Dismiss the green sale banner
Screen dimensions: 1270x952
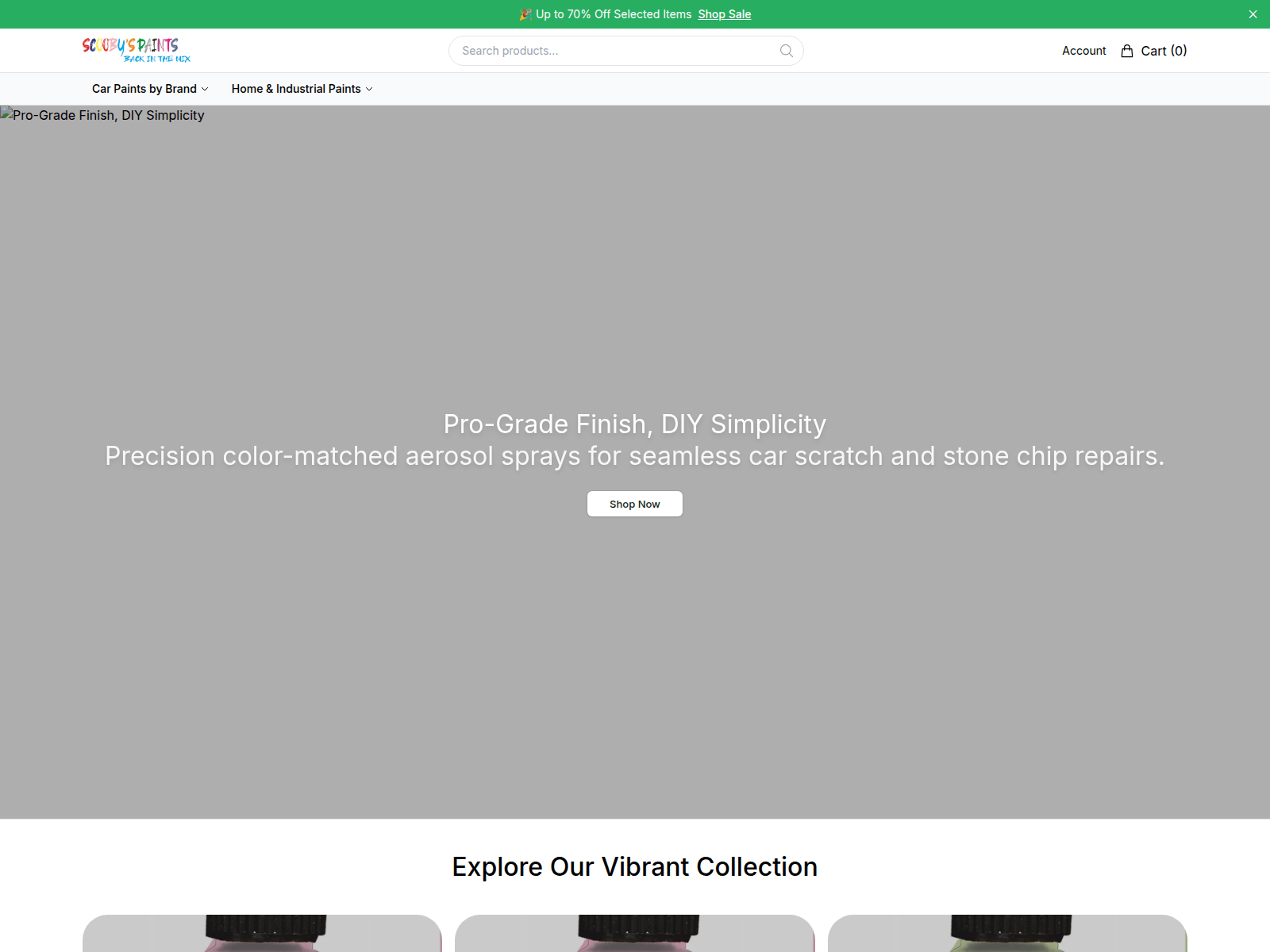[x=1253, y=14]
